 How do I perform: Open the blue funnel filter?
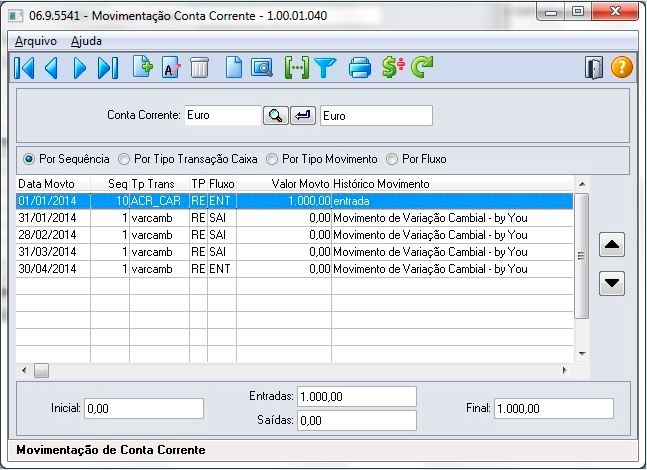coord(325,68)
